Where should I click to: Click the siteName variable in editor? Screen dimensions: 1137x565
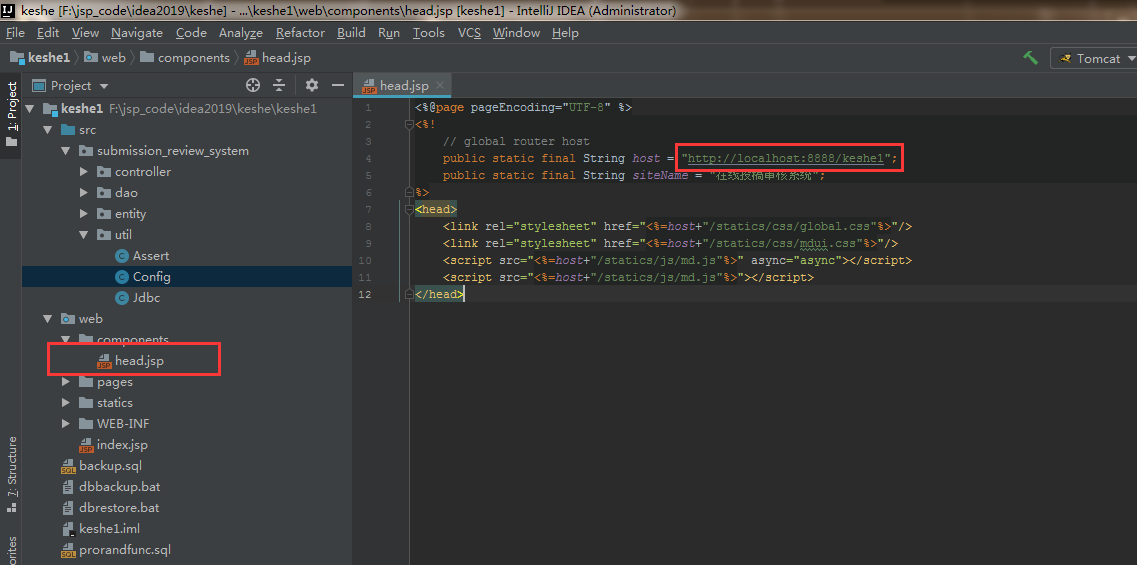tap(660, 176)
